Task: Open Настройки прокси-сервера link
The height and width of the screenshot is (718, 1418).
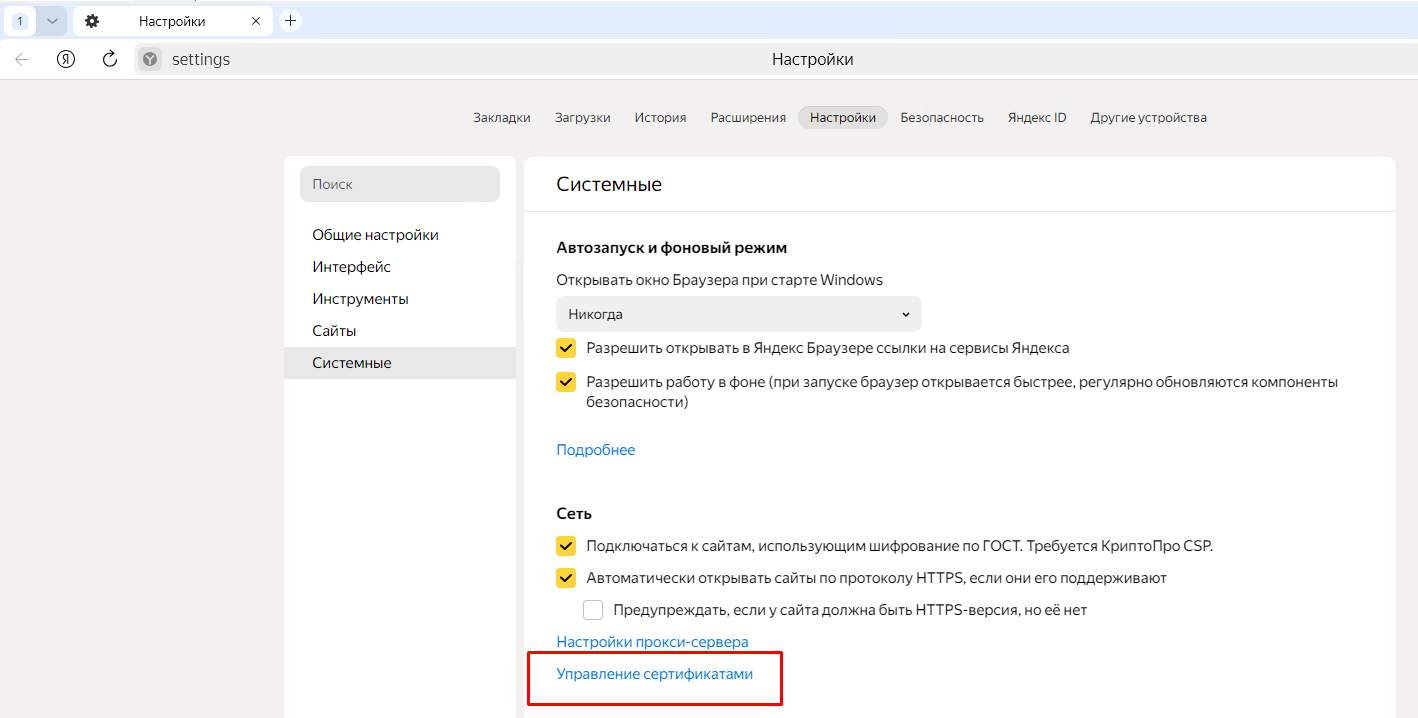Action: pos(652,642)
